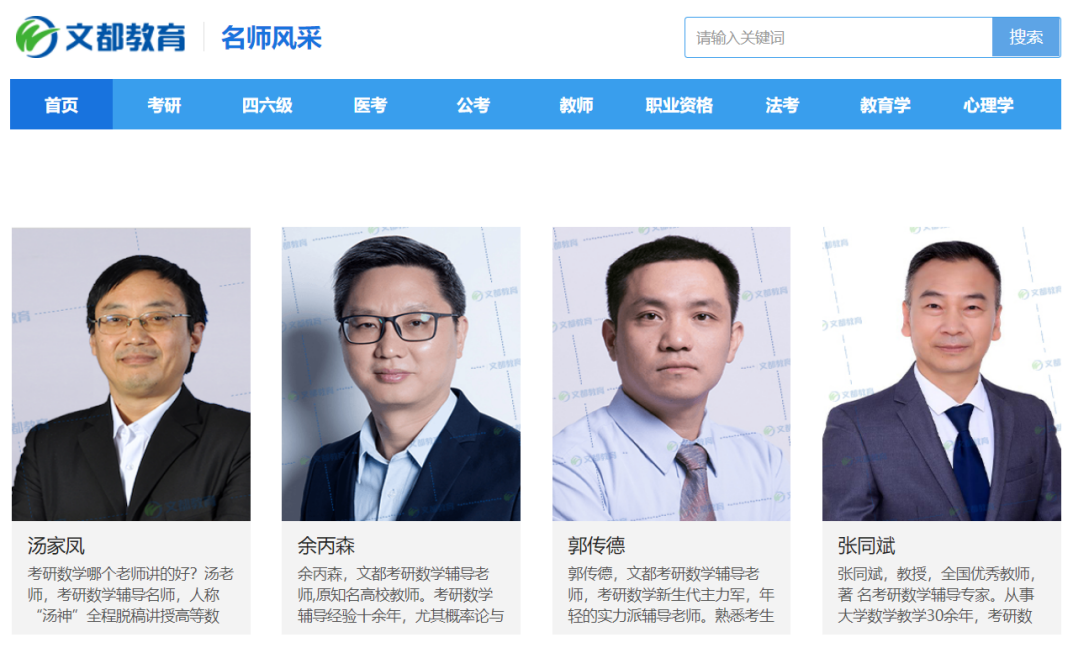The image size is (1089, 653).
Task: Click the 文都教育 green logo icon
Action: [x=36, y=37]
